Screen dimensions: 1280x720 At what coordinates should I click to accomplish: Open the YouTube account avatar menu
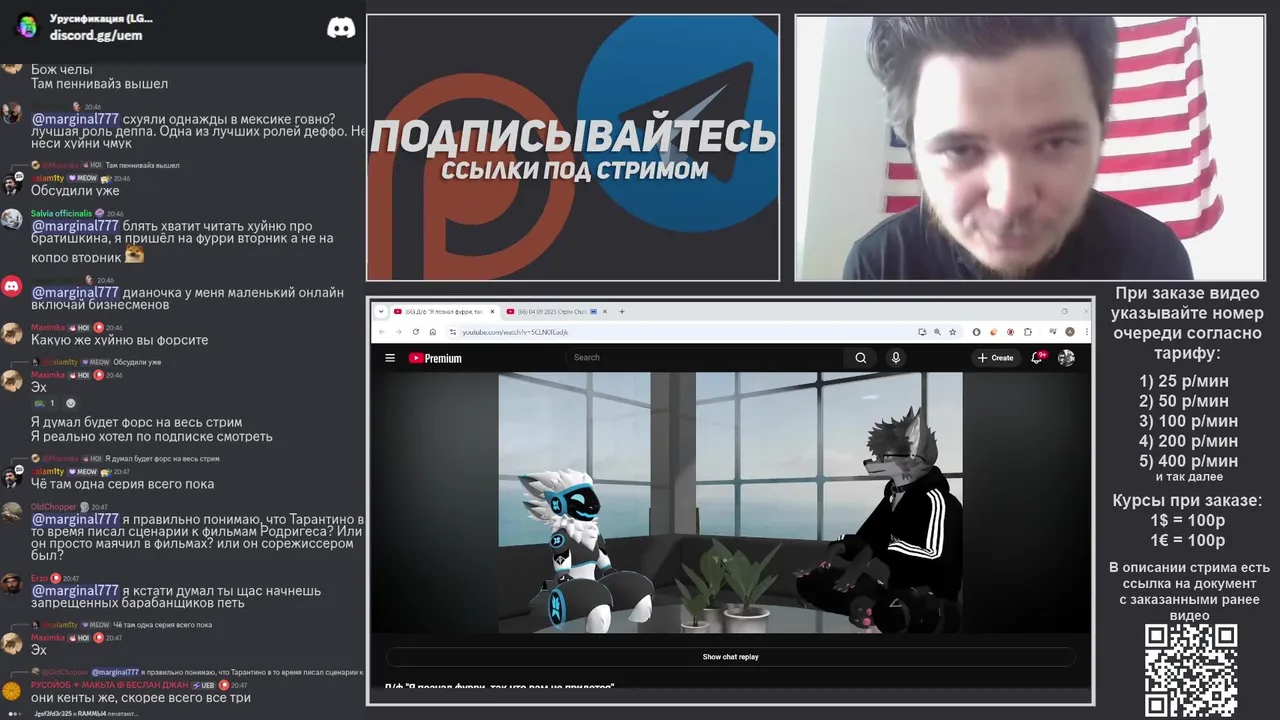pyautogui.click(x=1066, y=358)
